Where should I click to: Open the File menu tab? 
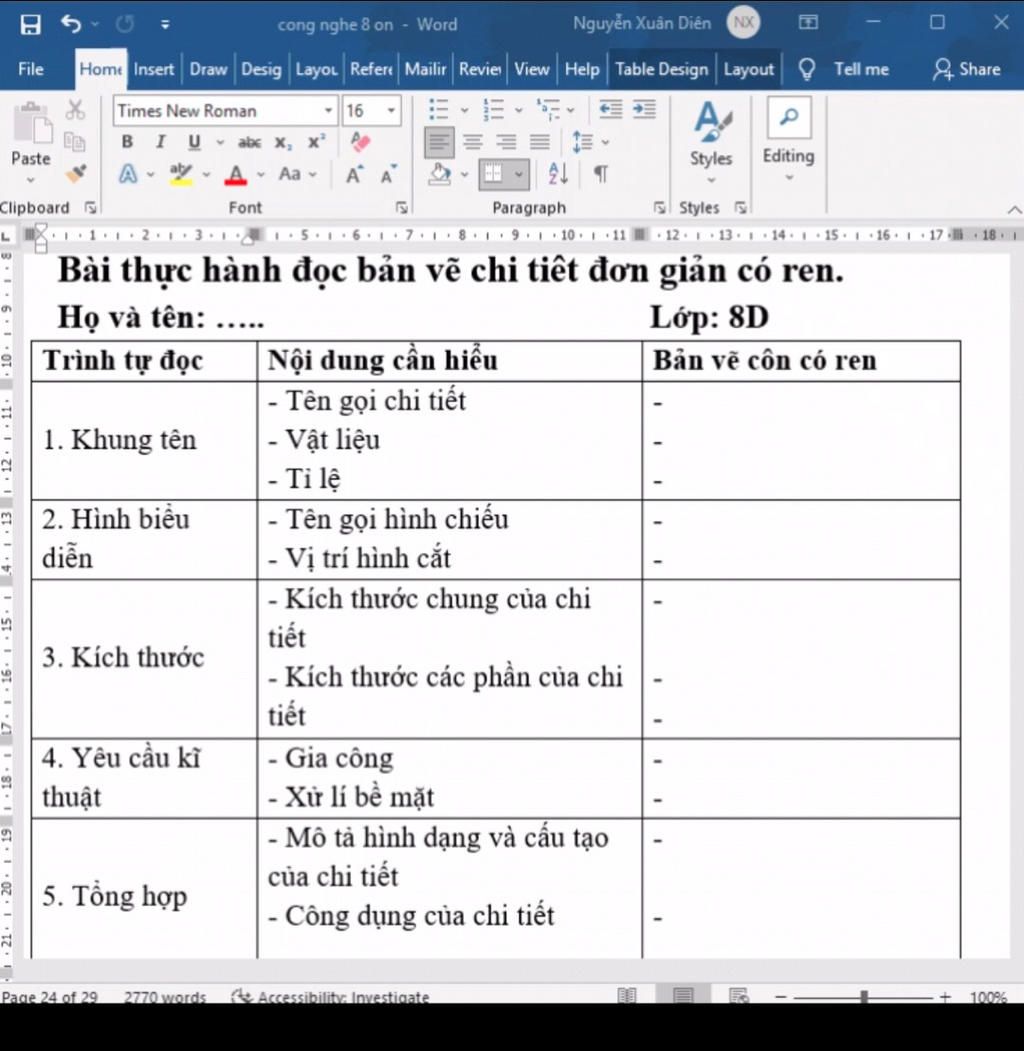pyautogui.click(x=31, y=69)
